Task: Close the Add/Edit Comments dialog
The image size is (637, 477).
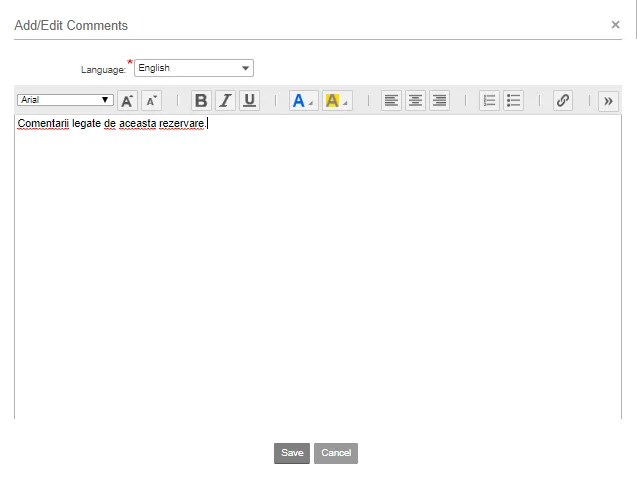Action: [x=615, y=25]
